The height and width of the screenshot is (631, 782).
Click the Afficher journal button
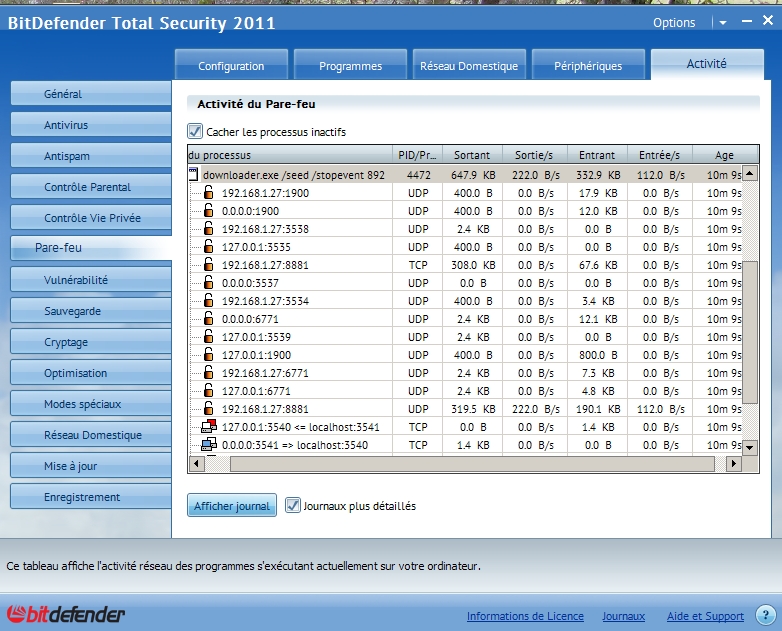(x=232, y=505)
